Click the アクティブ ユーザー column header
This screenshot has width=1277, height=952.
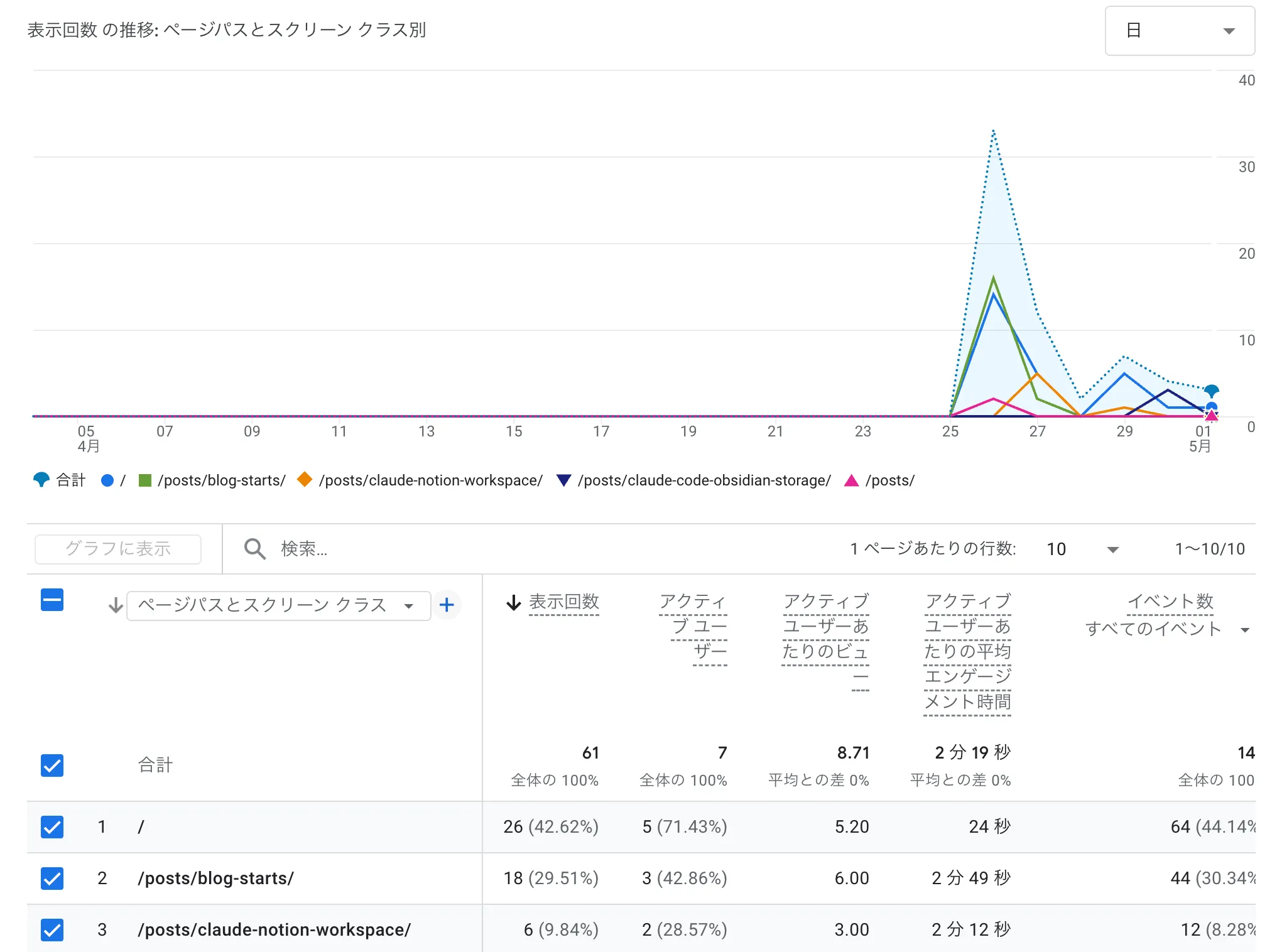click(694, 627)
